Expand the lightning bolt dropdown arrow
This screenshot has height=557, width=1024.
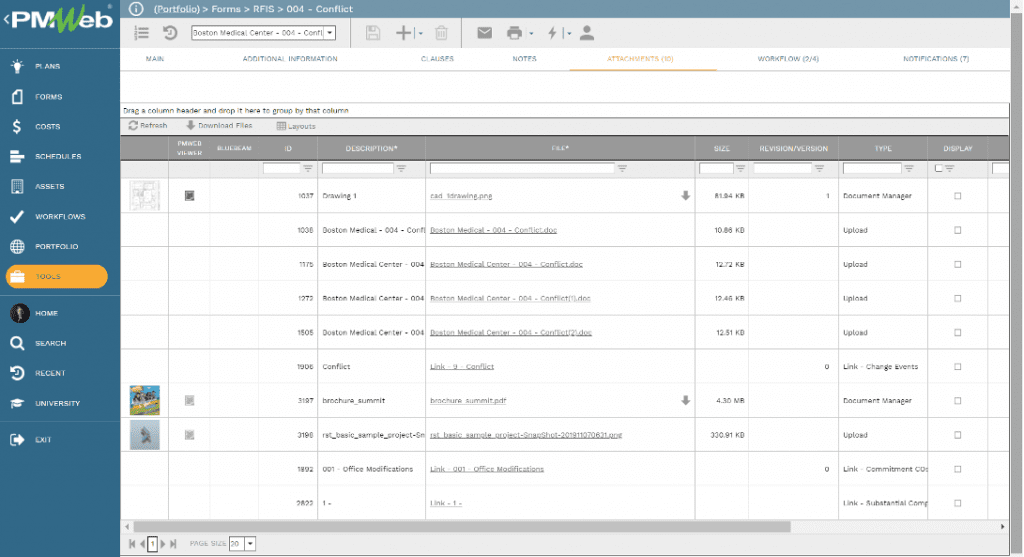569,33
